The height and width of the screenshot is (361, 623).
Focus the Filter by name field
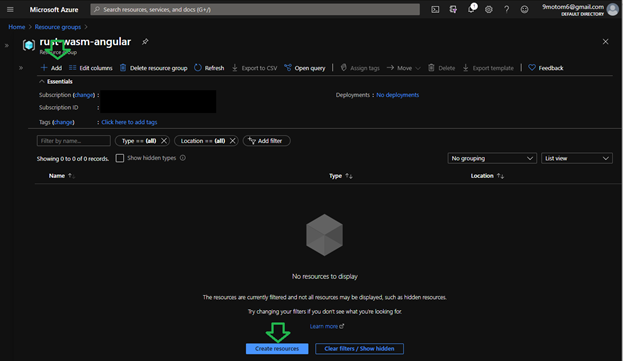pos(74,141)
